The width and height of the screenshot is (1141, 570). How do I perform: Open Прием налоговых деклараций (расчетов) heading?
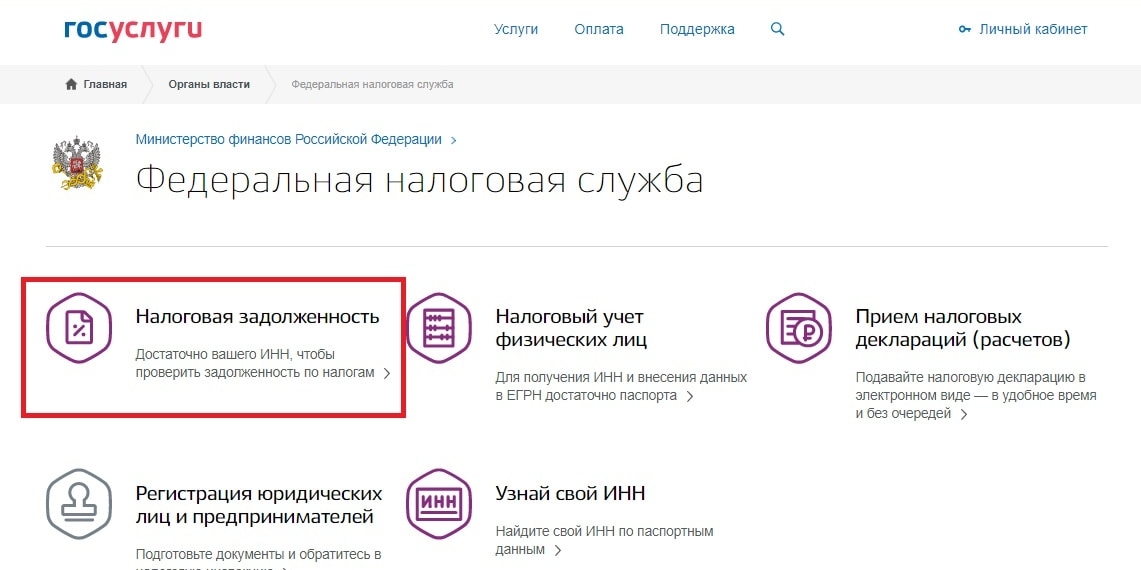pyautogui.click(x=962, y=328)
